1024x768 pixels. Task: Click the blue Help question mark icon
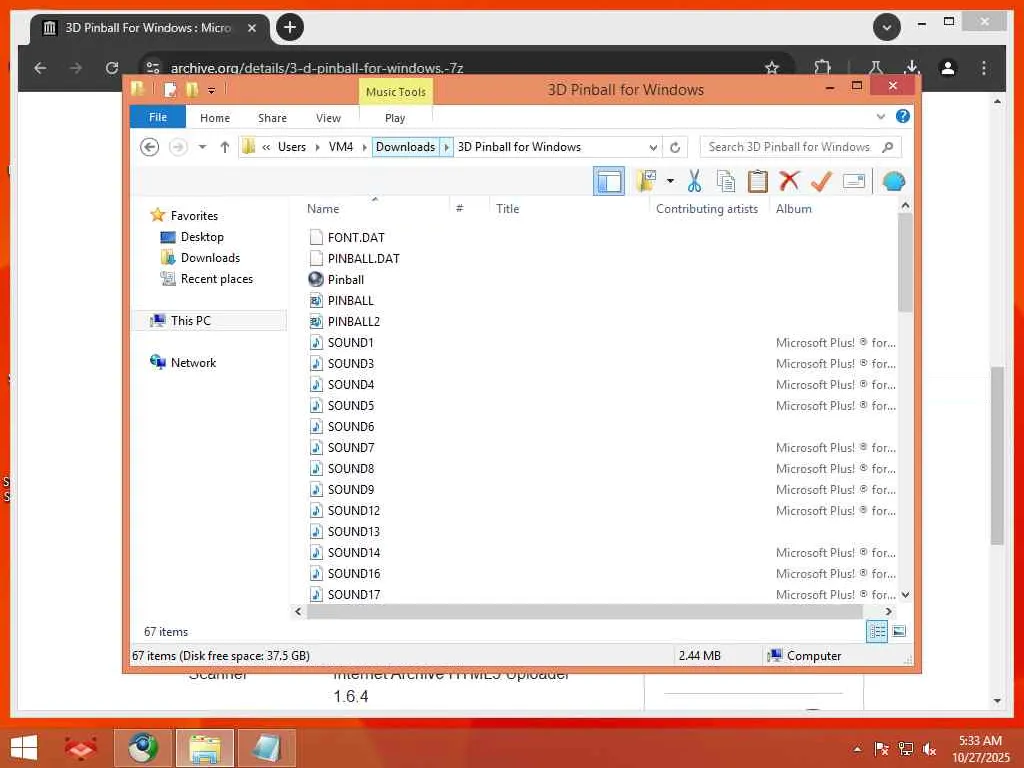tap(903, 116)
